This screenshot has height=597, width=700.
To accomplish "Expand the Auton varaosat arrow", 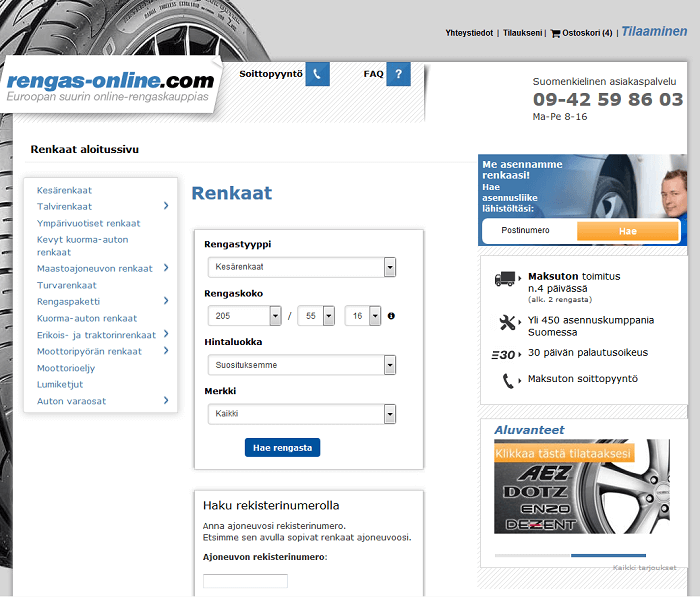I will (166, 400).
